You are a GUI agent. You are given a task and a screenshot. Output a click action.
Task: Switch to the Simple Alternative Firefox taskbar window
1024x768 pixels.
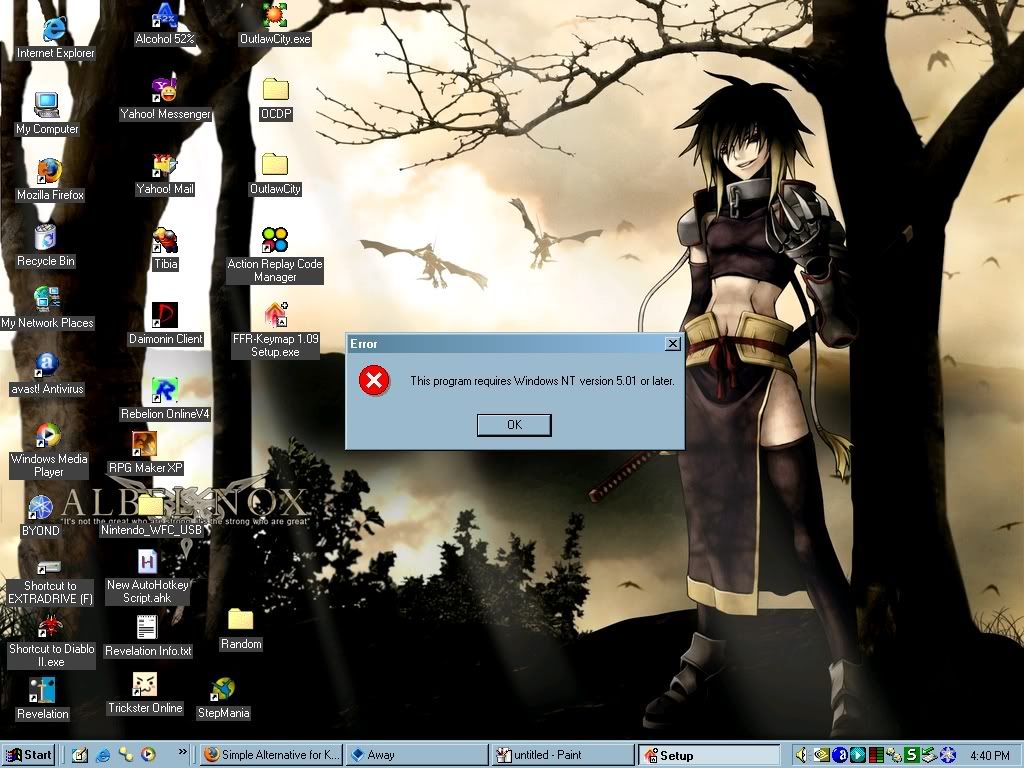pos(270,755)
